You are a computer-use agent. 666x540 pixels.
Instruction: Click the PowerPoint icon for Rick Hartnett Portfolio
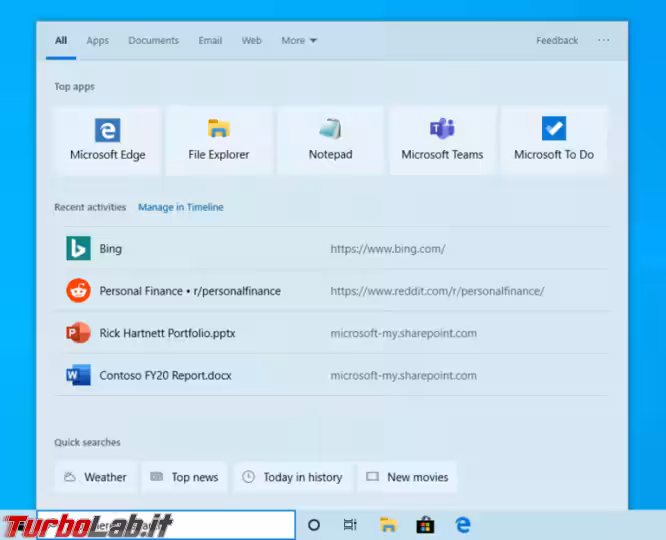(x=78, y=333)
